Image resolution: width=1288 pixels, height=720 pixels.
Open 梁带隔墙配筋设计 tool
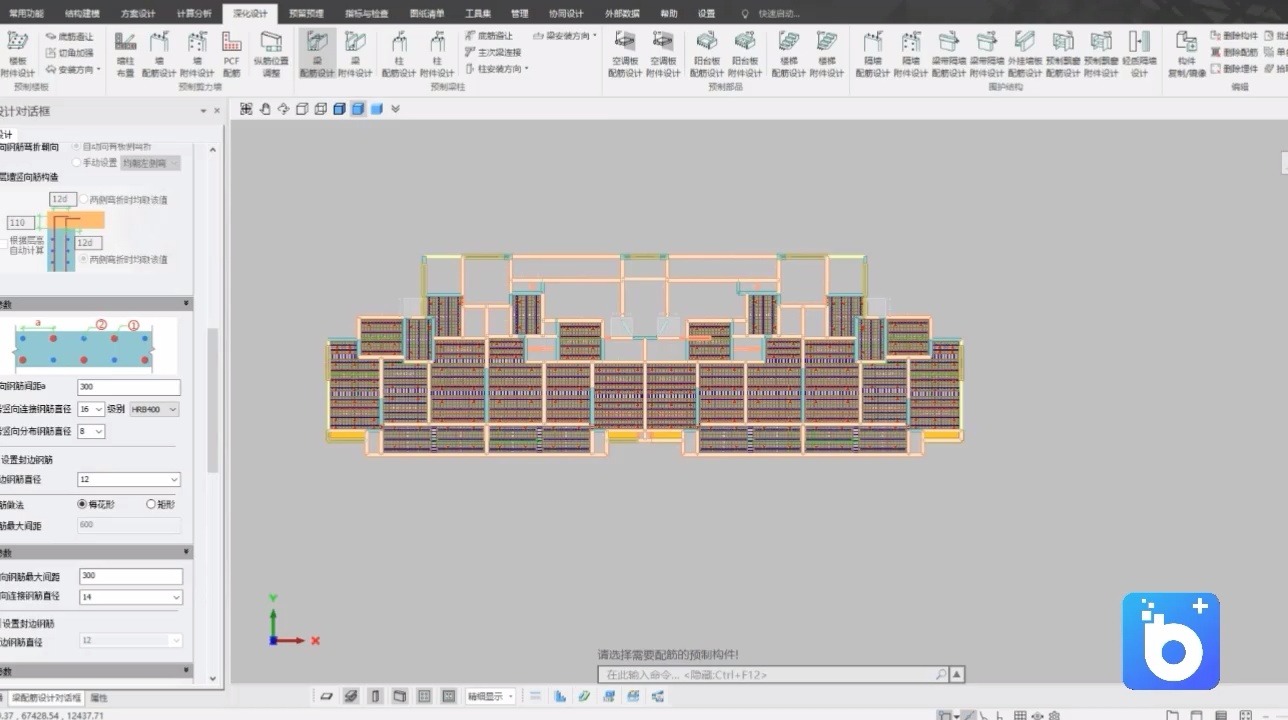948,53
